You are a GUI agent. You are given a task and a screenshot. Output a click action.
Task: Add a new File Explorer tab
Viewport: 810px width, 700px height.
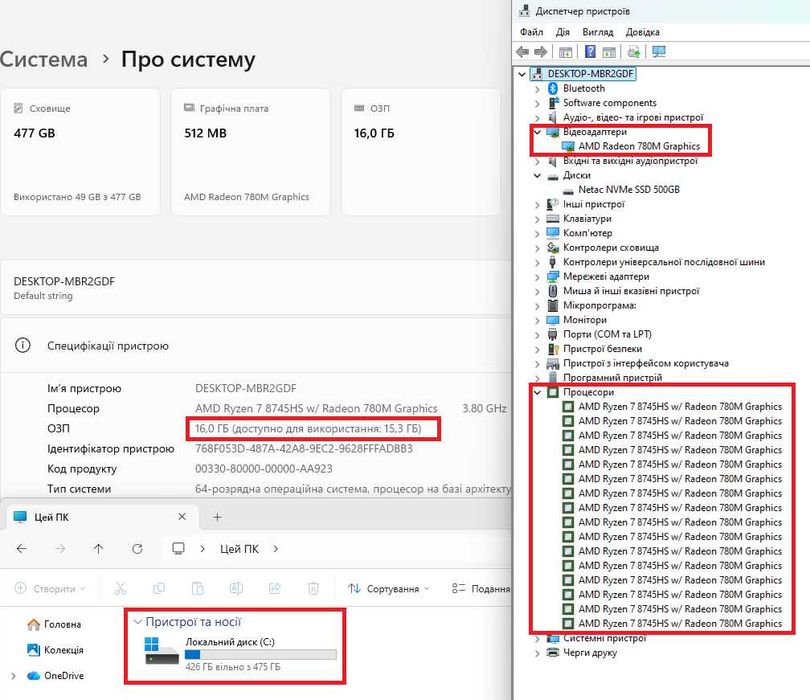pos(217,517)
